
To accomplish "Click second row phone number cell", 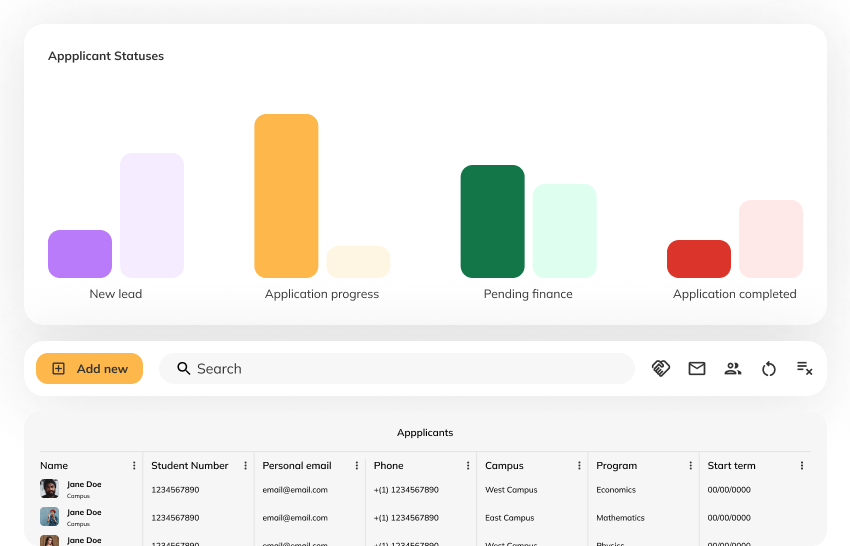I will tap(406, 518).
